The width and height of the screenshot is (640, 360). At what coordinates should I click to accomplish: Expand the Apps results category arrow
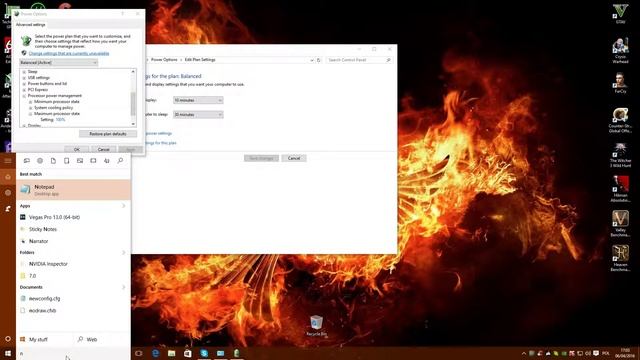pyautogui.click(x=124, y=206)
